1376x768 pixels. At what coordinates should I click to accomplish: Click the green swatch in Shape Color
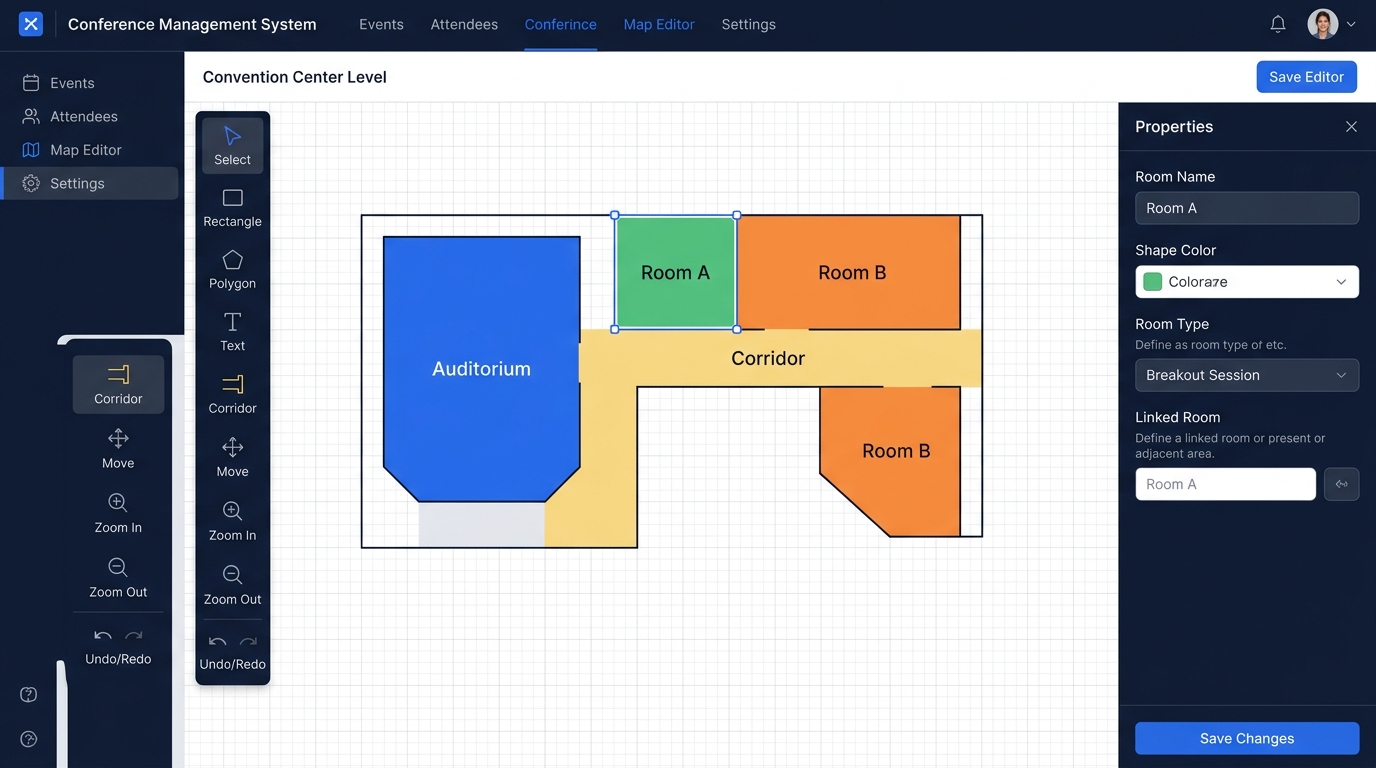[x=1152, y=282]
